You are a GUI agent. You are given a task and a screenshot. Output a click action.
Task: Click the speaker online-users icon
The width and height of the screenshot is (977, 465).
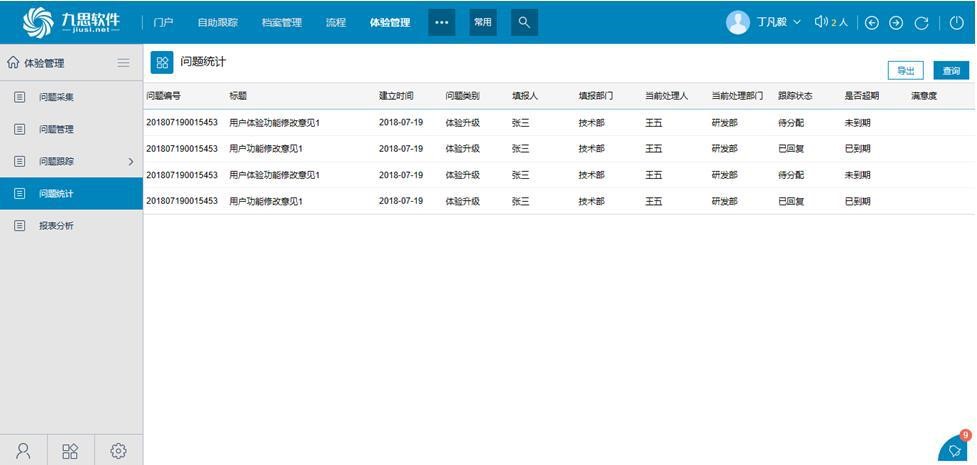(x=821, y=22)
